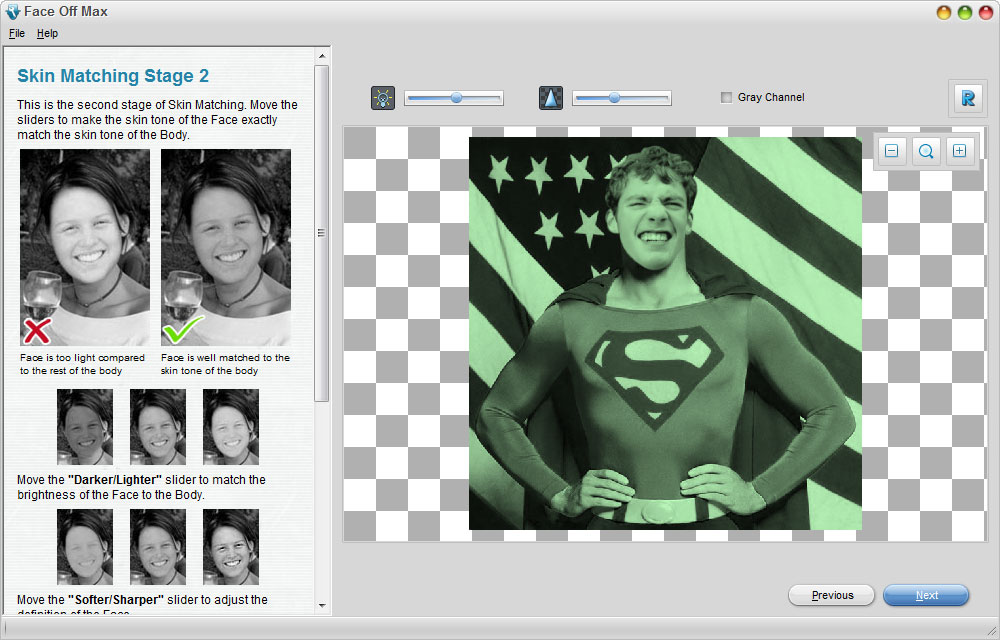
Task: Click the lightest face brightness example thumbnail
Action: pos(231,427)
